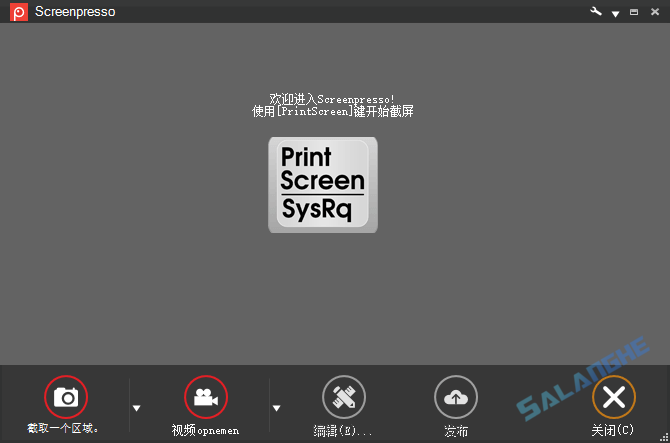Viewport: 670px width, 443px height.
Task: Start video recording with camcorder icon
Action: 206,397
